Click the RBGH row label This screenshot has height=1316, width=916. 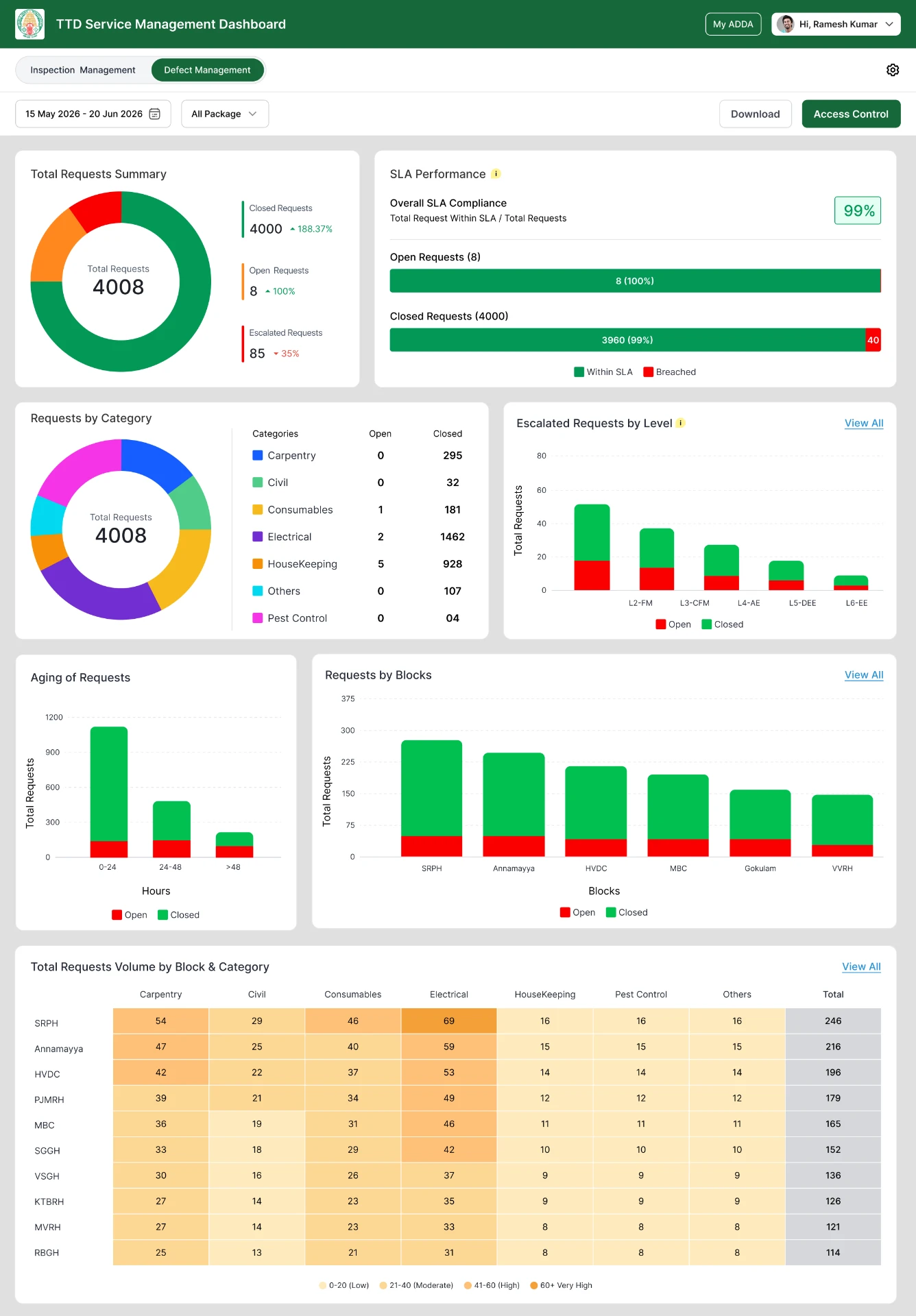(47, 1252)
